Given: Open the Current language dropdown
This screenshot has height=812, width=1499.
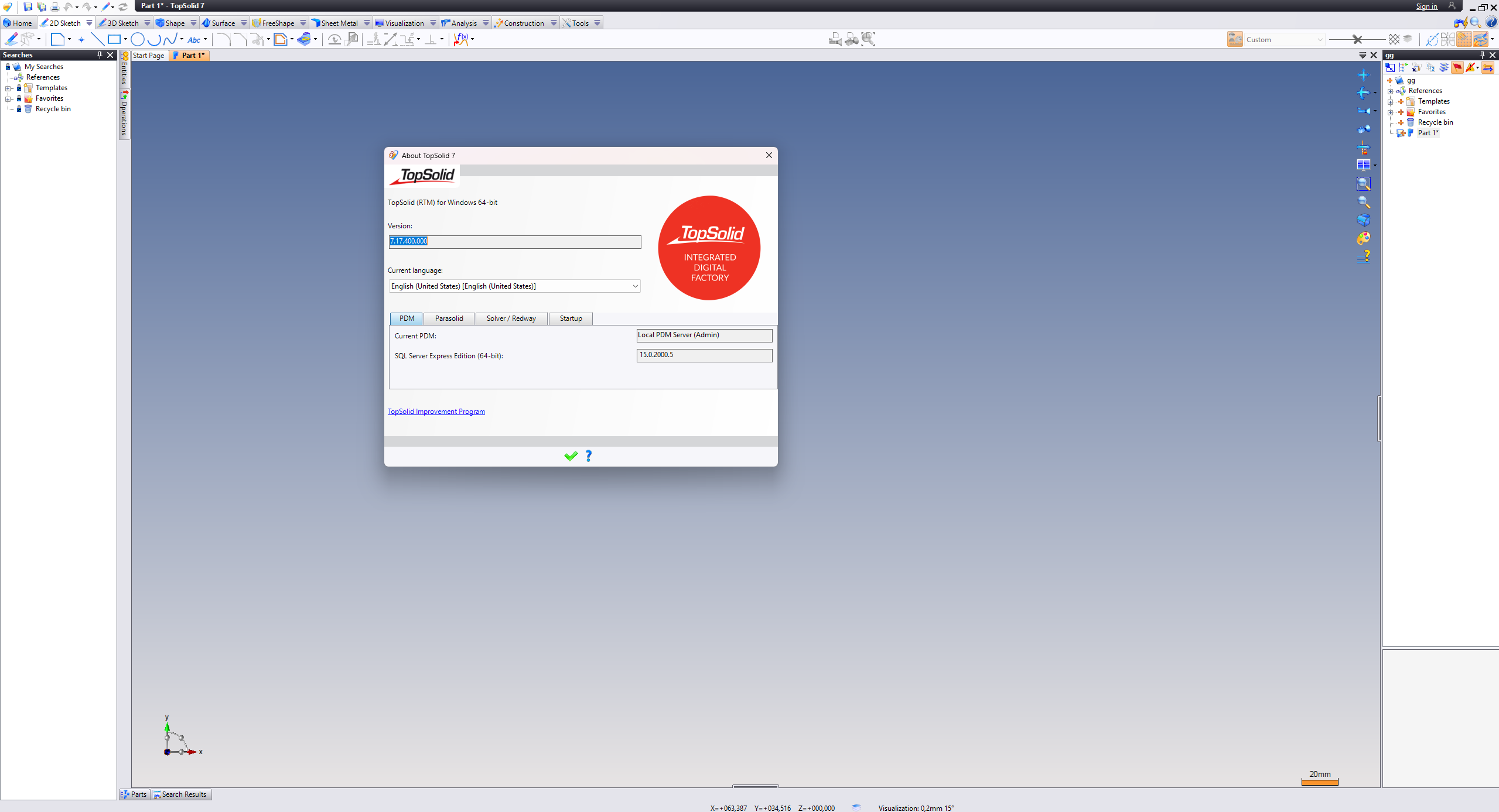Looking at the screenshot, I should tap(635, 286).
